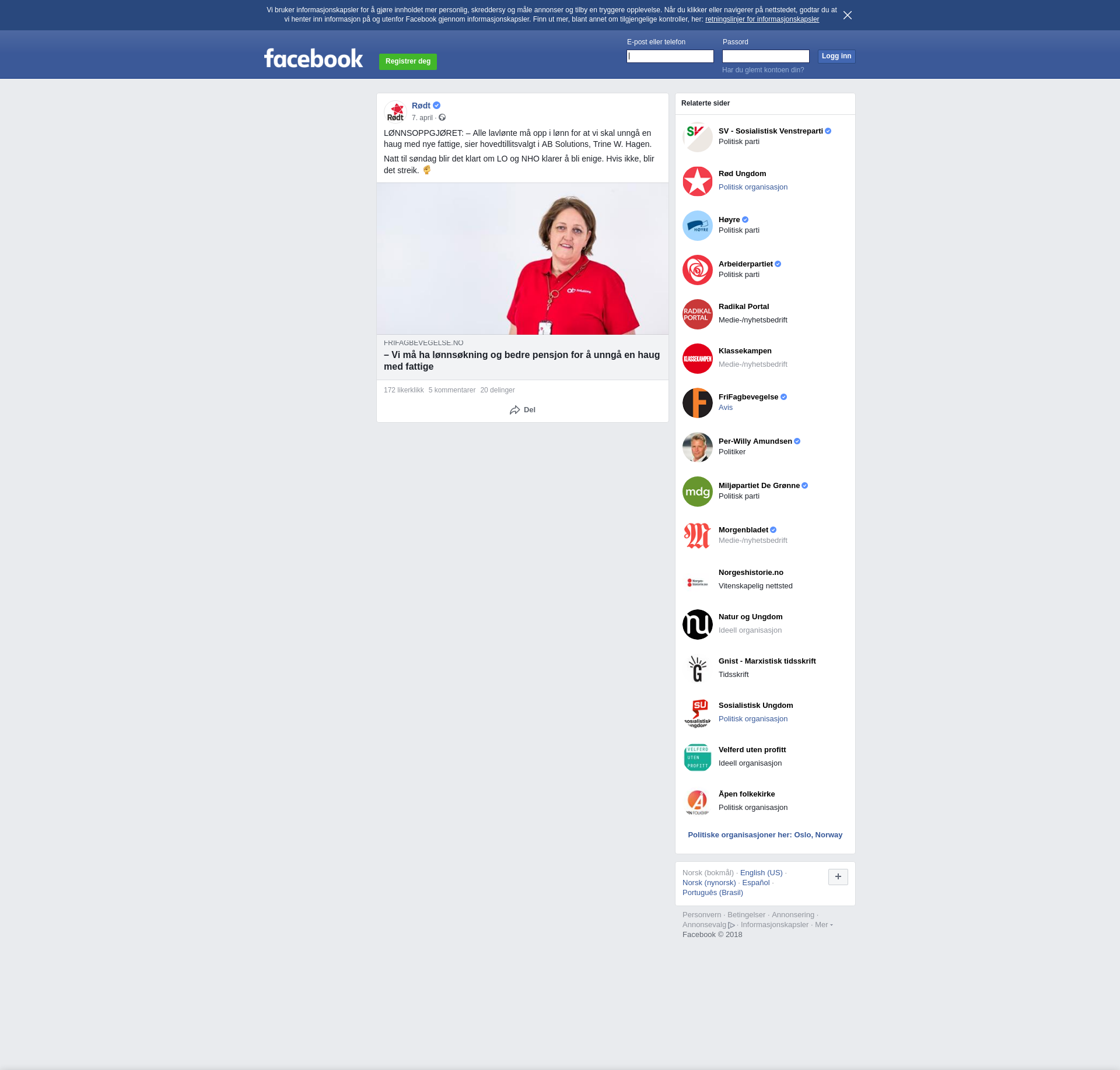
Task: Open Politiske organisasjoner her: Oslo, Norway
Action: (x=765, y=835)
